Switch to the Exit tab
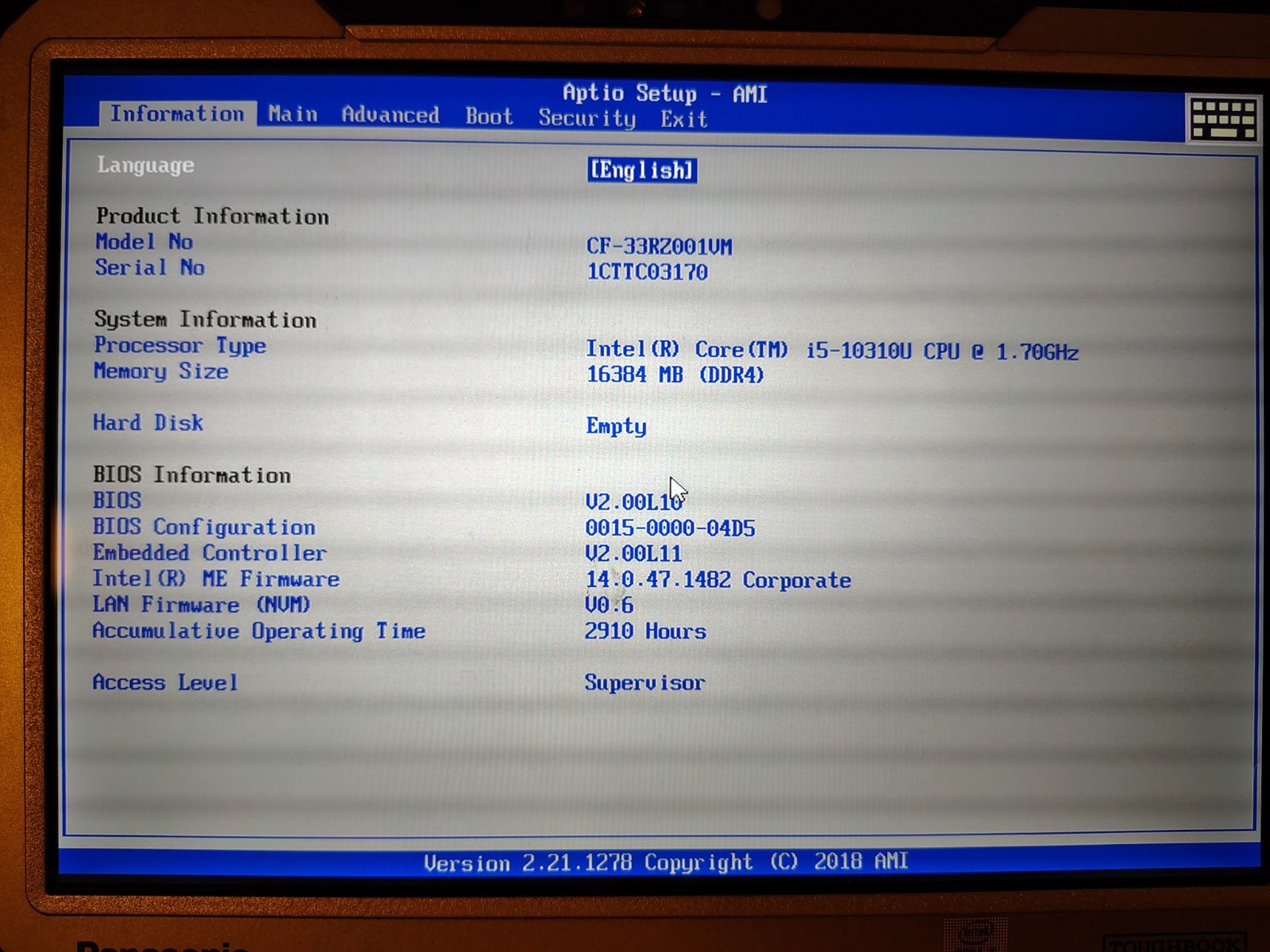Viewport: 1270px width, 952px height. tap(683, 119)
